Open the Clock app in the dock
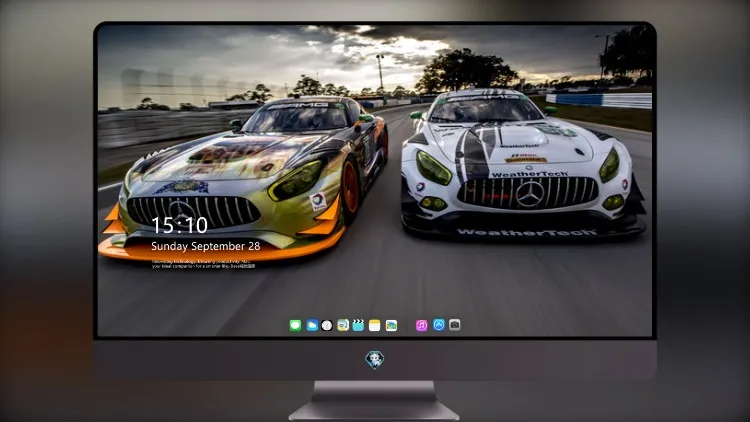The height and width of the screenshot is (422, 750). point(327,325)
